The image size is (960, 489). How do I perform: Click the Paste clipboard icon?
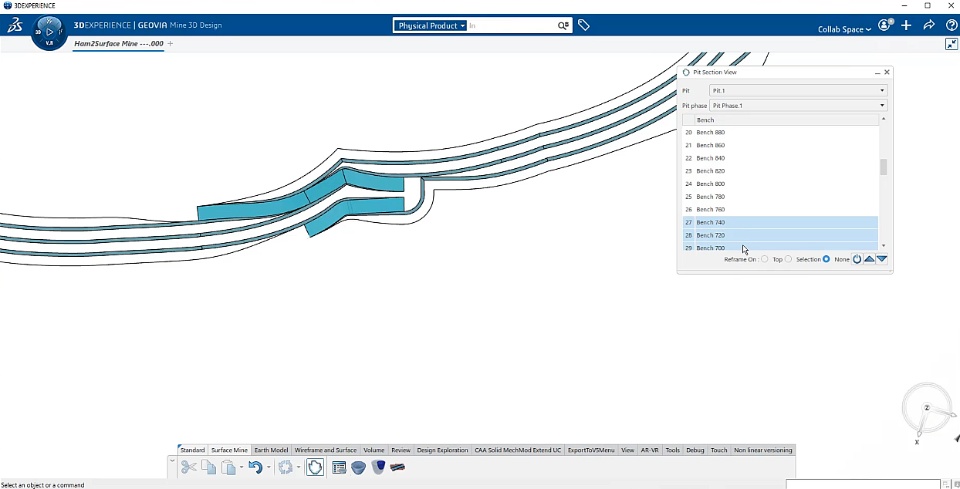(228, 468)
